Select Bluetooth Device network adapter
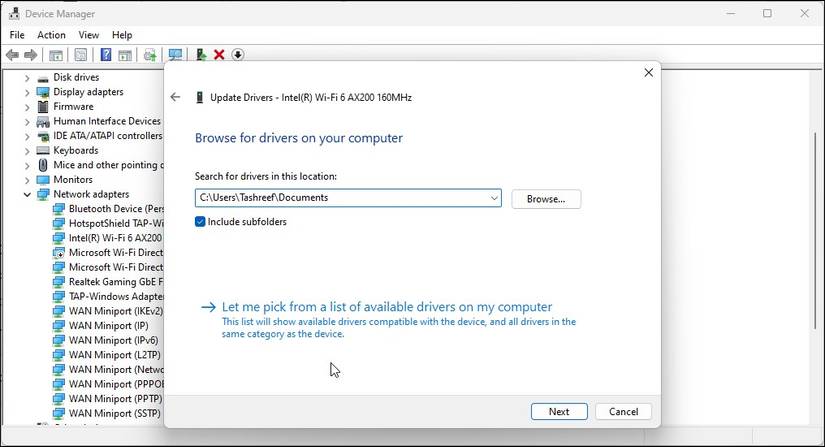 (x=116, y=209)
